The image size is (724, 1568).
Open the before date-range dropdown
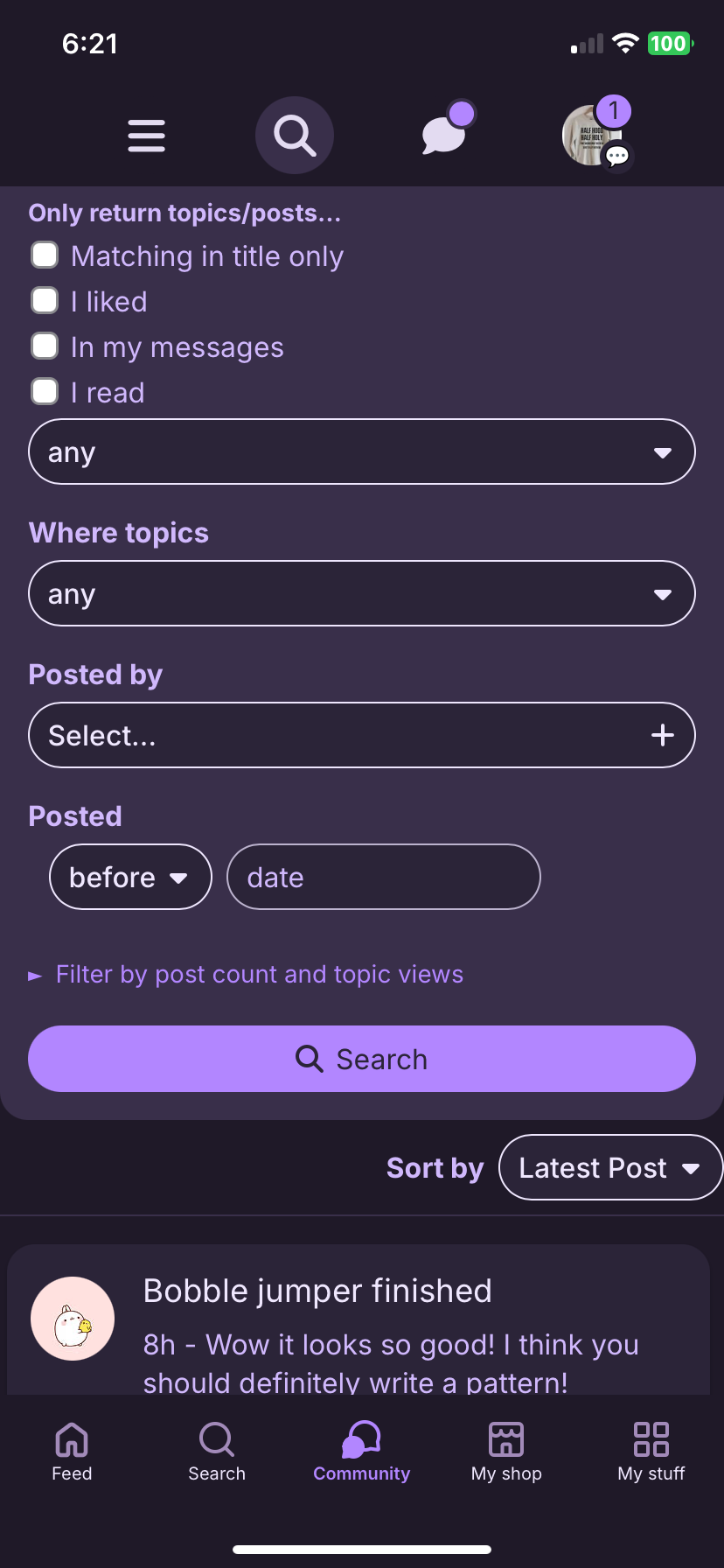(x=130, y=877)
